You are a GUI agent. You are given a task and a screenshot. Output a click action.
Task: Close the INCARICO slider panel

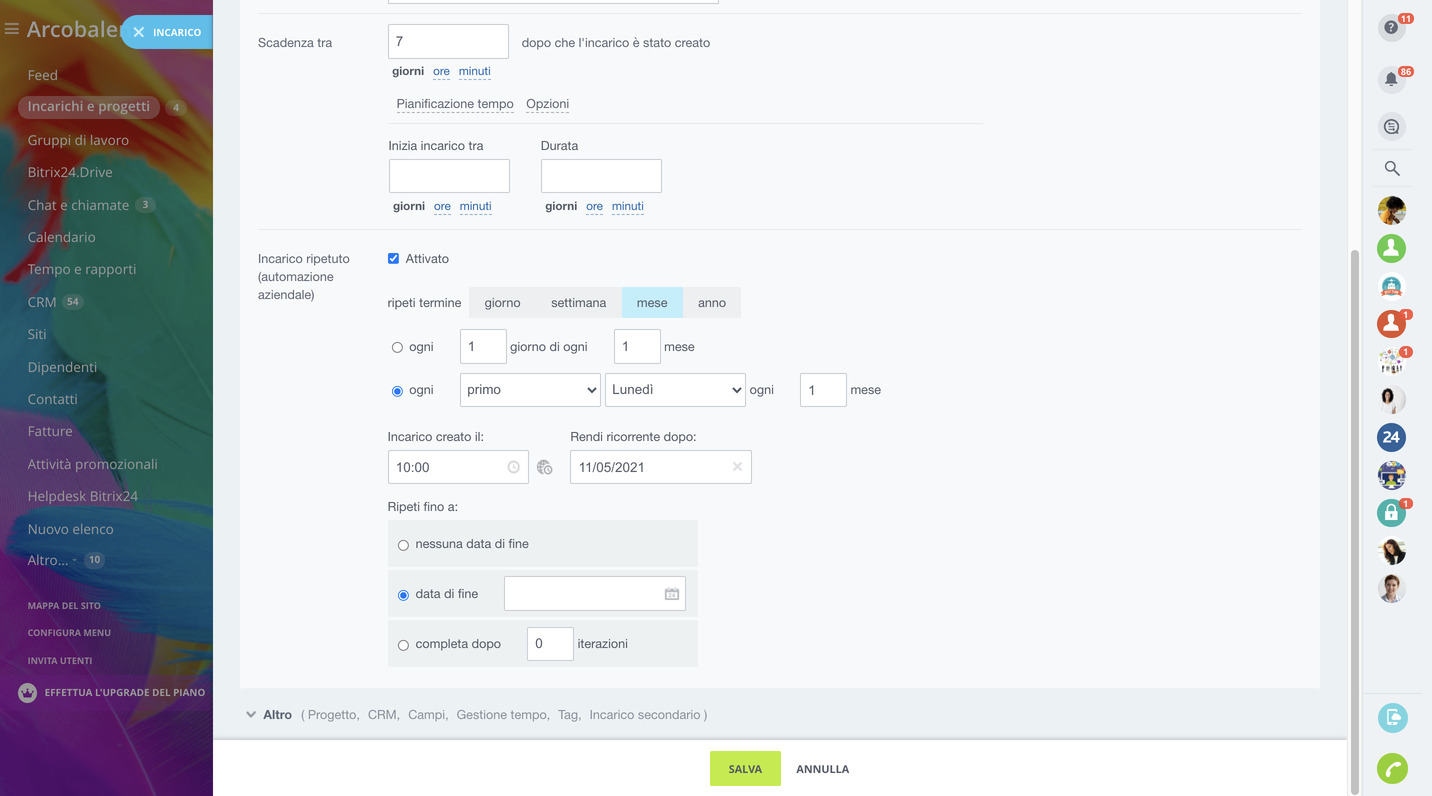click(x=139, y=32)
